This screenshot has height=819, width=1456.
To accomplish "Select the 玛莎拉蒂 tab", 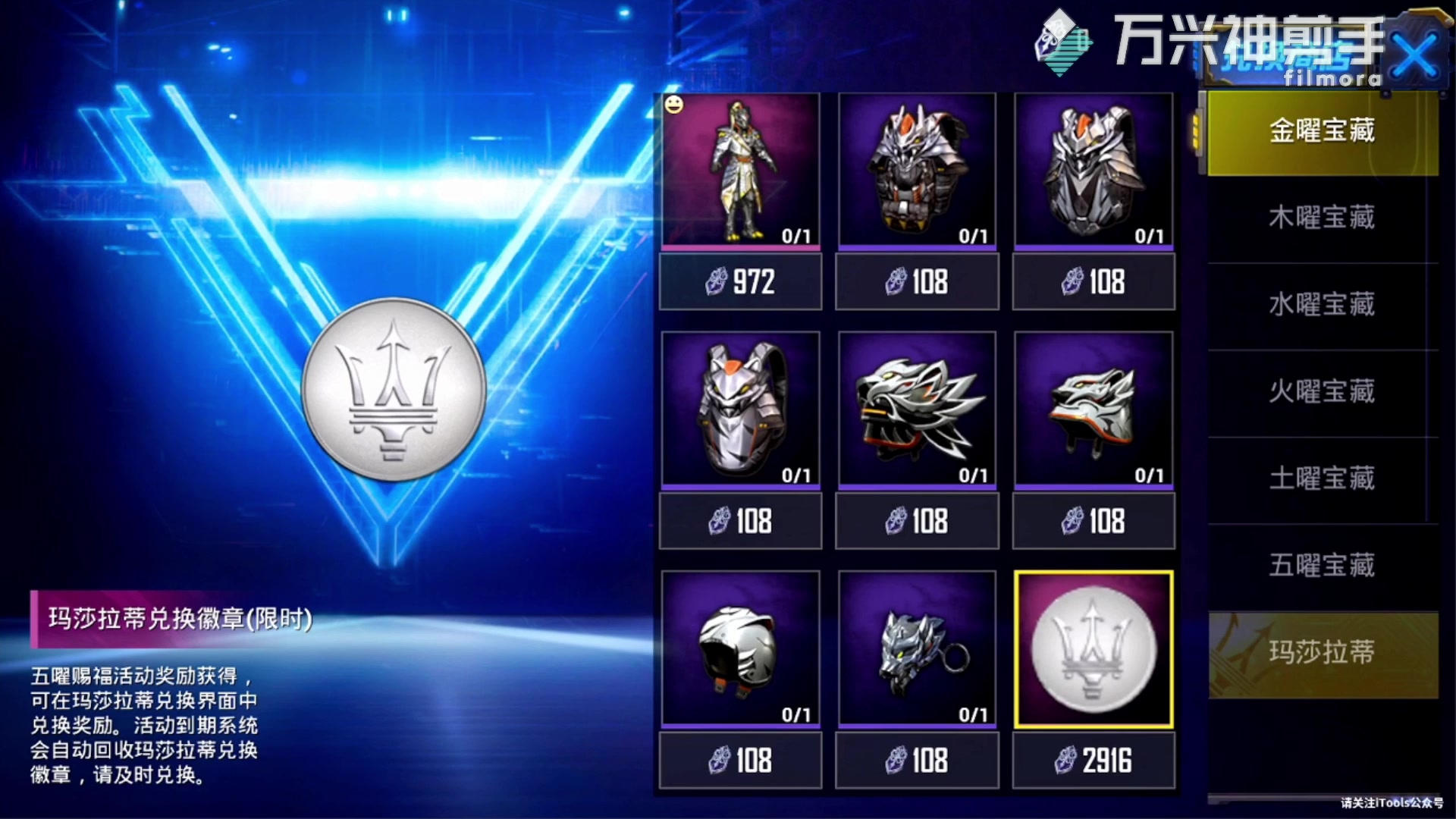I will 1323,654.
